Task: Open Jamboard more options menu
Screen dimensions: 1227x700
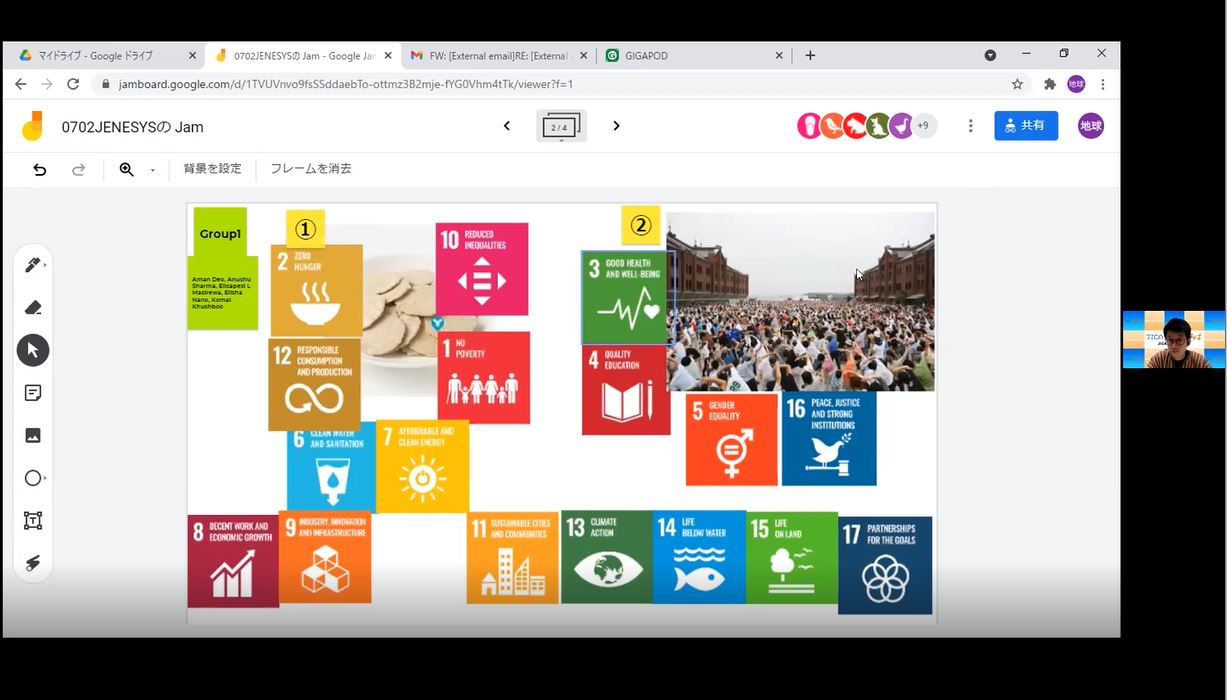Action: pyautogui.click(x=970, y=126)
